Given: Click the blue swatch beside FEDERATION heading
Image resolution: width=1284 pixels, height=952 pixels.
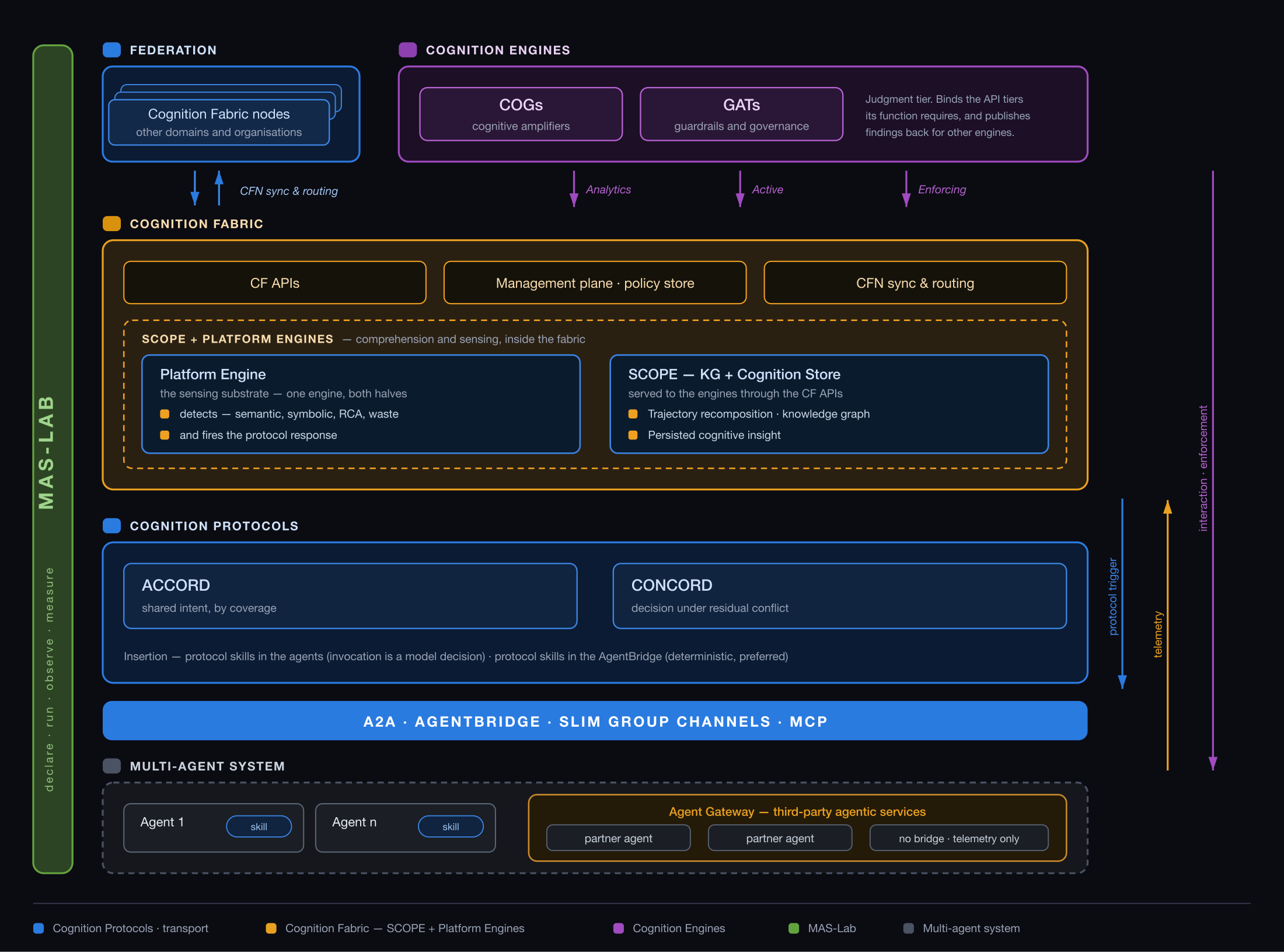Looking at the screenshot, I should [x=111, y=50].
